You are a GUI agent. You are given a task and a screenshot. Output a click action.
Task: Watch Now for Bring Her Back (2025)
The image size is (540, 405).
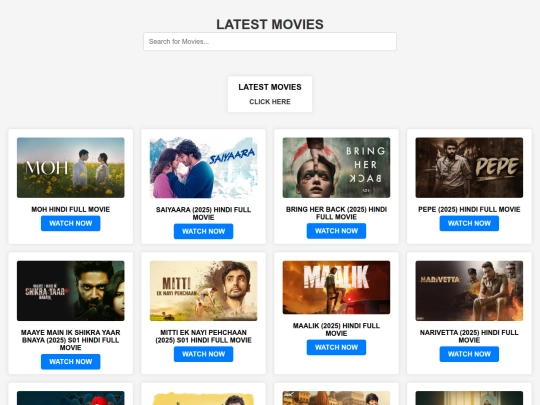click(x=336, y=231)
